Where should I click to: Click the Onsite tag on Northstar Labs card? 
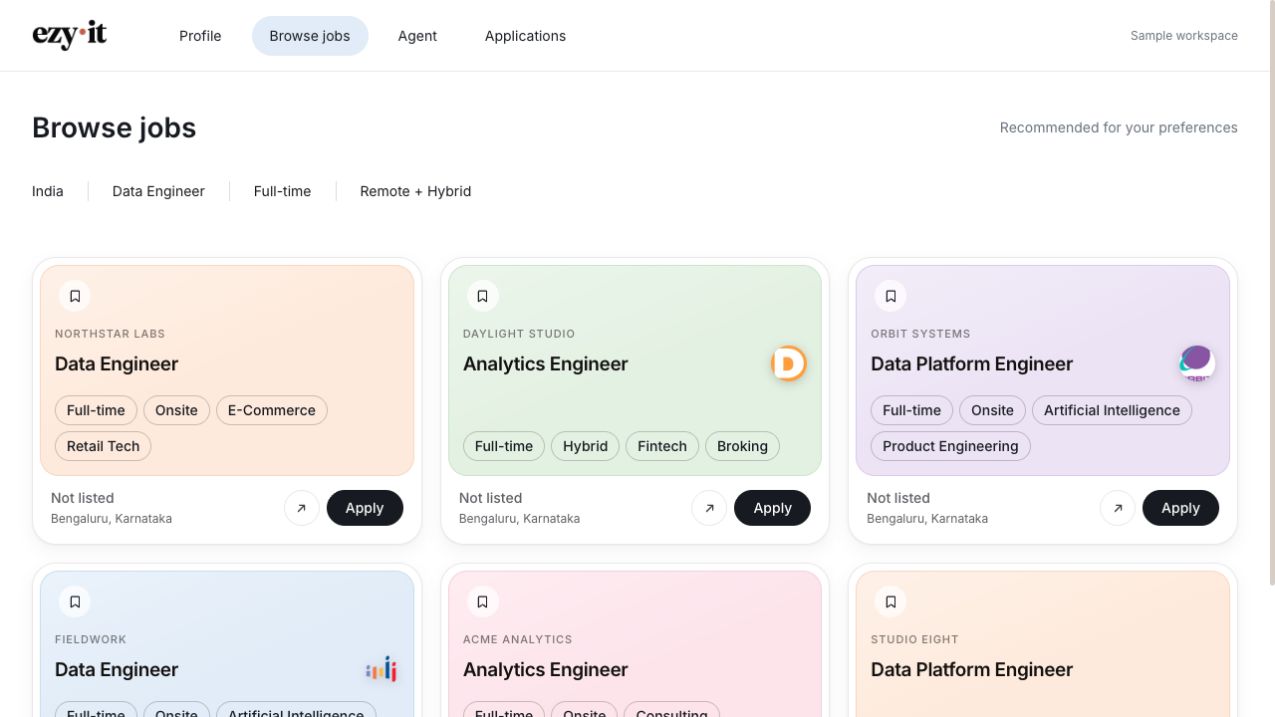point(177,410)
